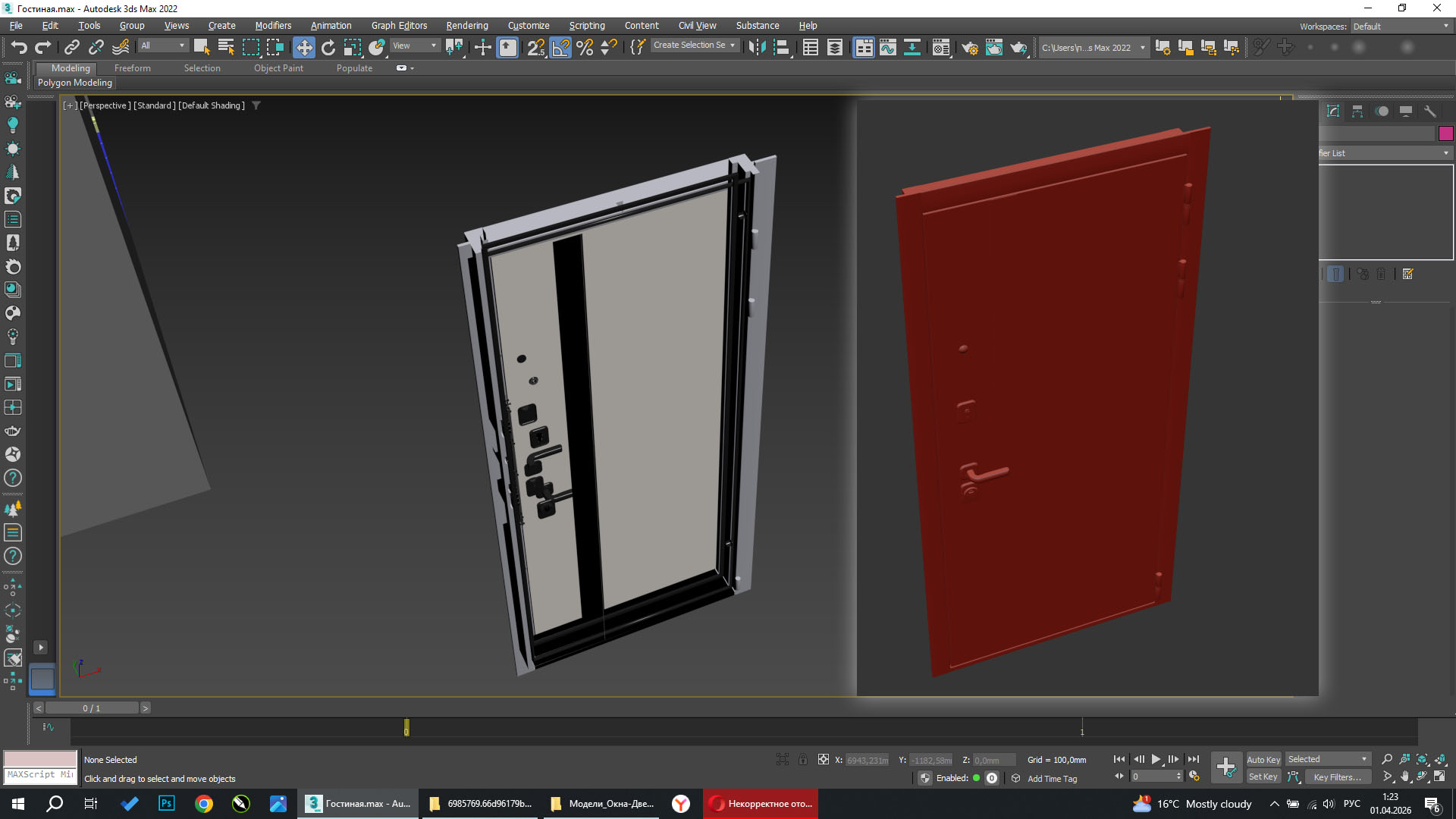Image resolution: width=1456 pixels, height=819 pixels.
Task: Toggle the selection lock padlock icon
Action: 802,759
